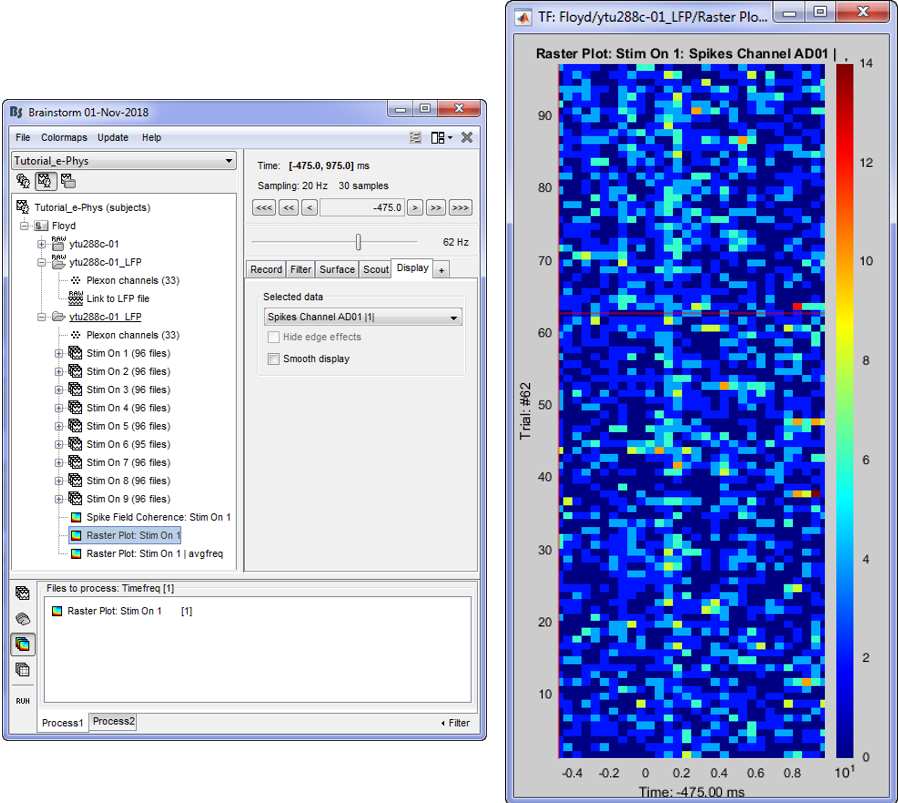Switch to the Scout tab
This screenshot has width=899, height=803.
(376, 269)
